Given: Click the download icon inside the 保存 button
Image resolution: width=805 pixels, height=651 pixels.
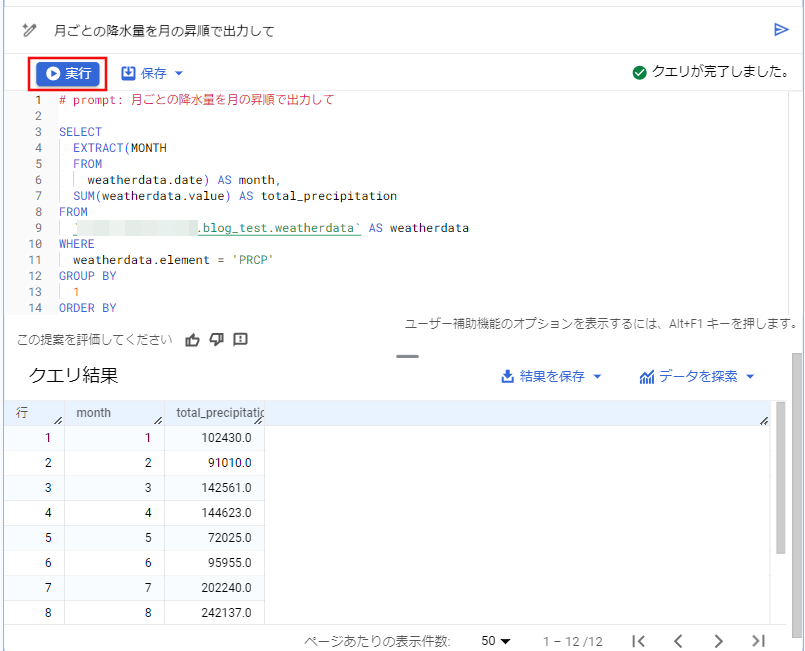Looking at the screenshot, I should (x=129, y=72).
